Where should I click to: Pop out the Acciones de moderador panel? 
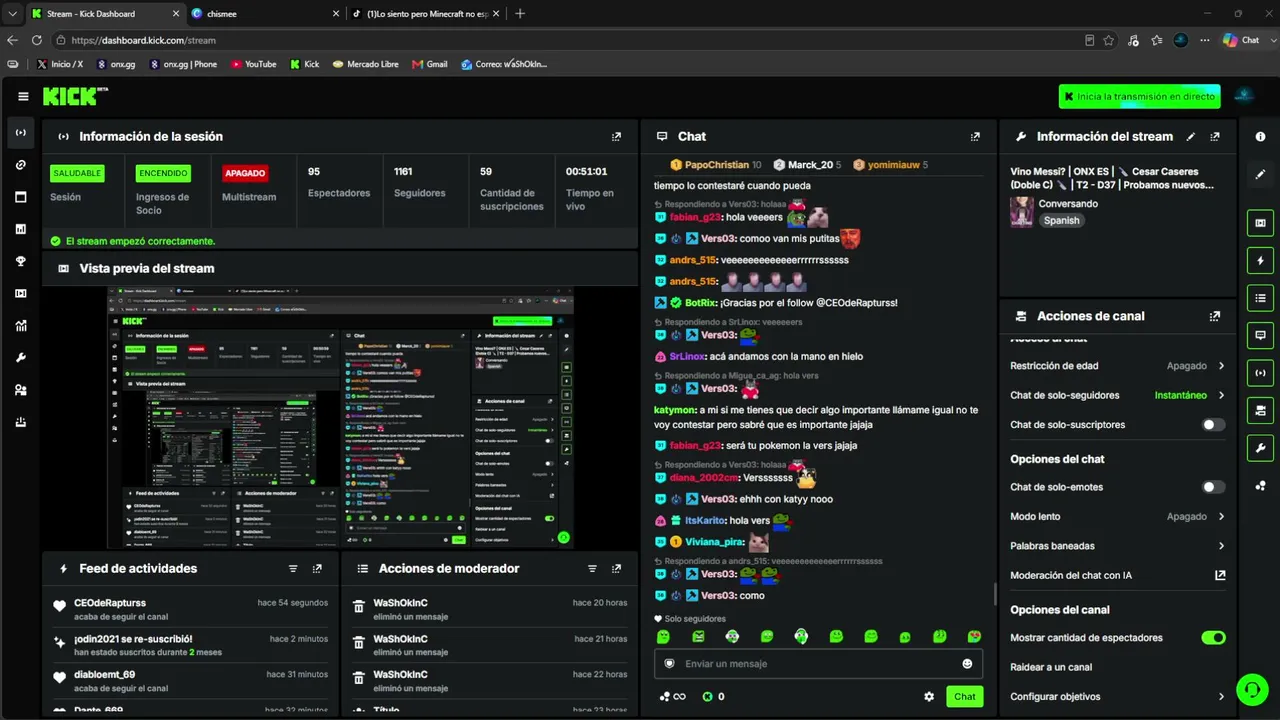point(616,568)
